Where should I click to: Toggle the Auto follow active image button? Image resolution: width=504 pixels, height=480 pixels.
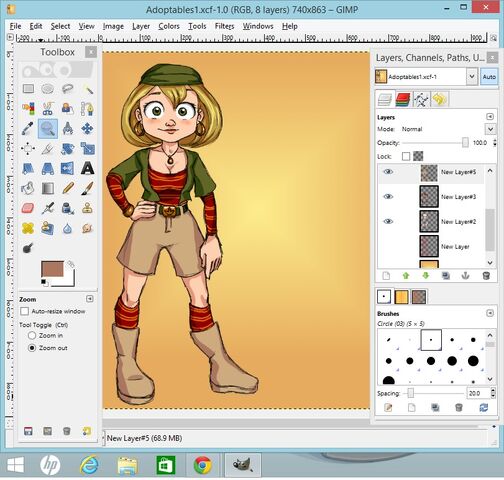point(489,77)
